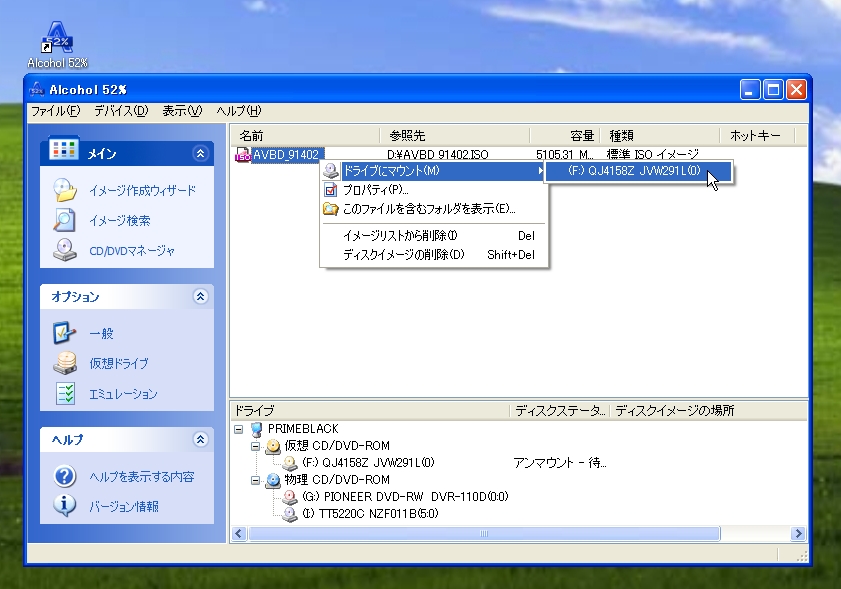The height and width of the screenshot is (589, 841).
Task: Click the アンマウント - 待... disc status cell
Action: click(559, 463)
